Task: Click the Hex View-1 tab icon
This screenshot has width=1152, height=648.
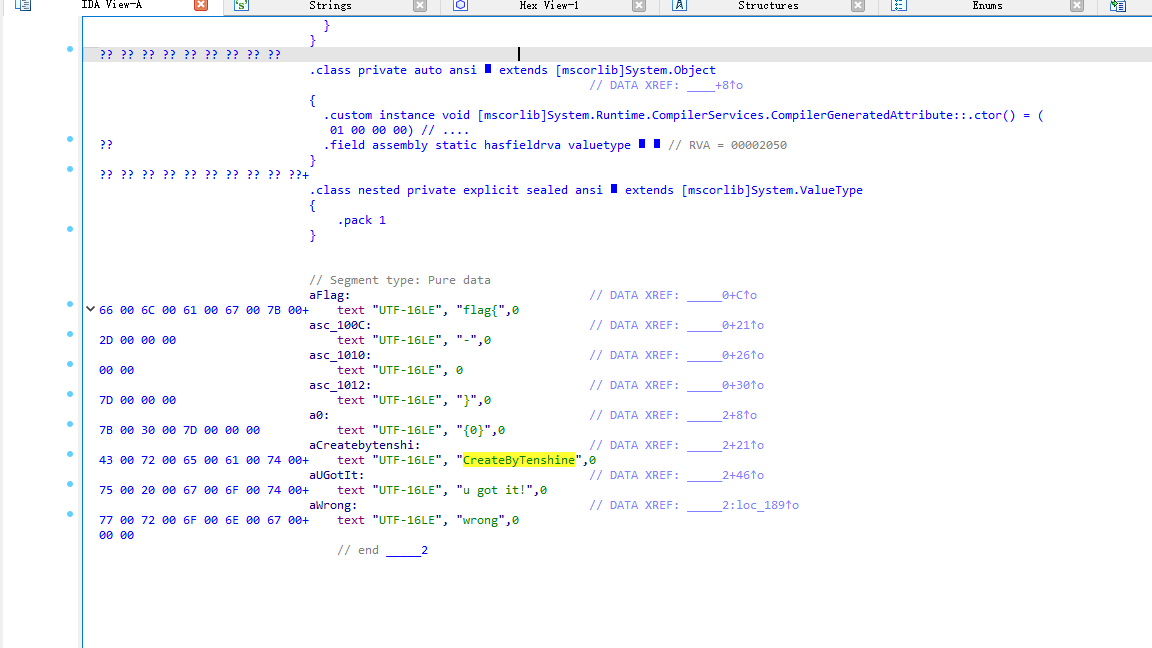Action: coord(460,6)
